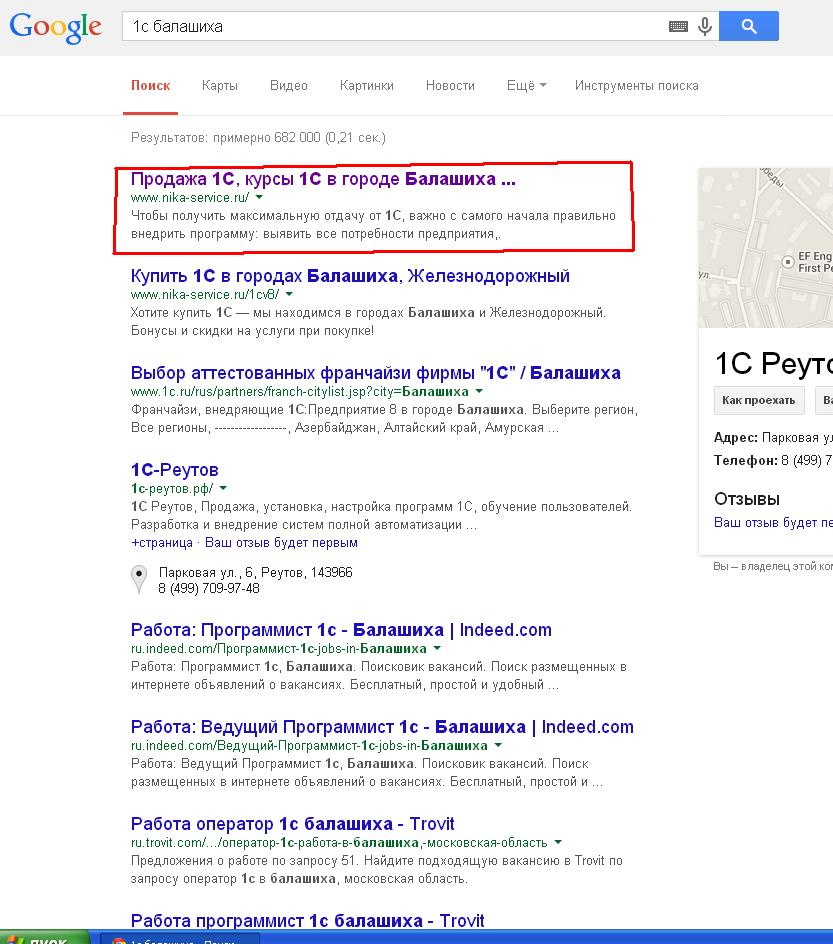Click the EF English First map marker
This screenshot has width=833, height=944.
(x=787, y=262)
